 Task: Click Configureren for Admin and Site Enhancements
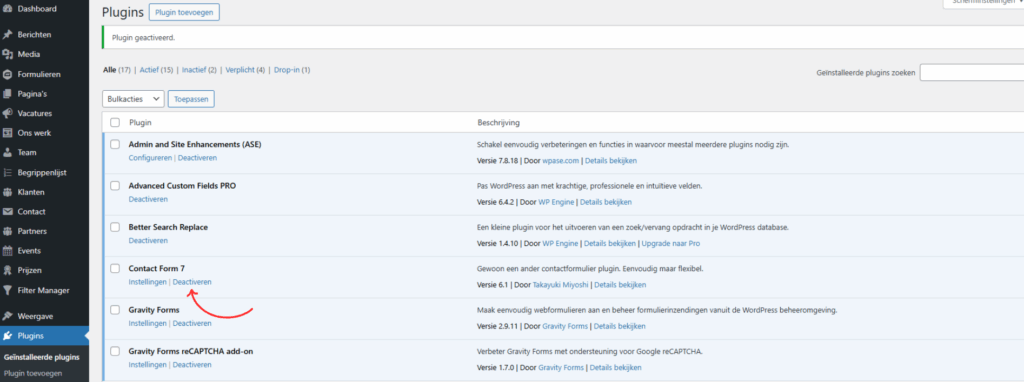click(x=150, y=158)
